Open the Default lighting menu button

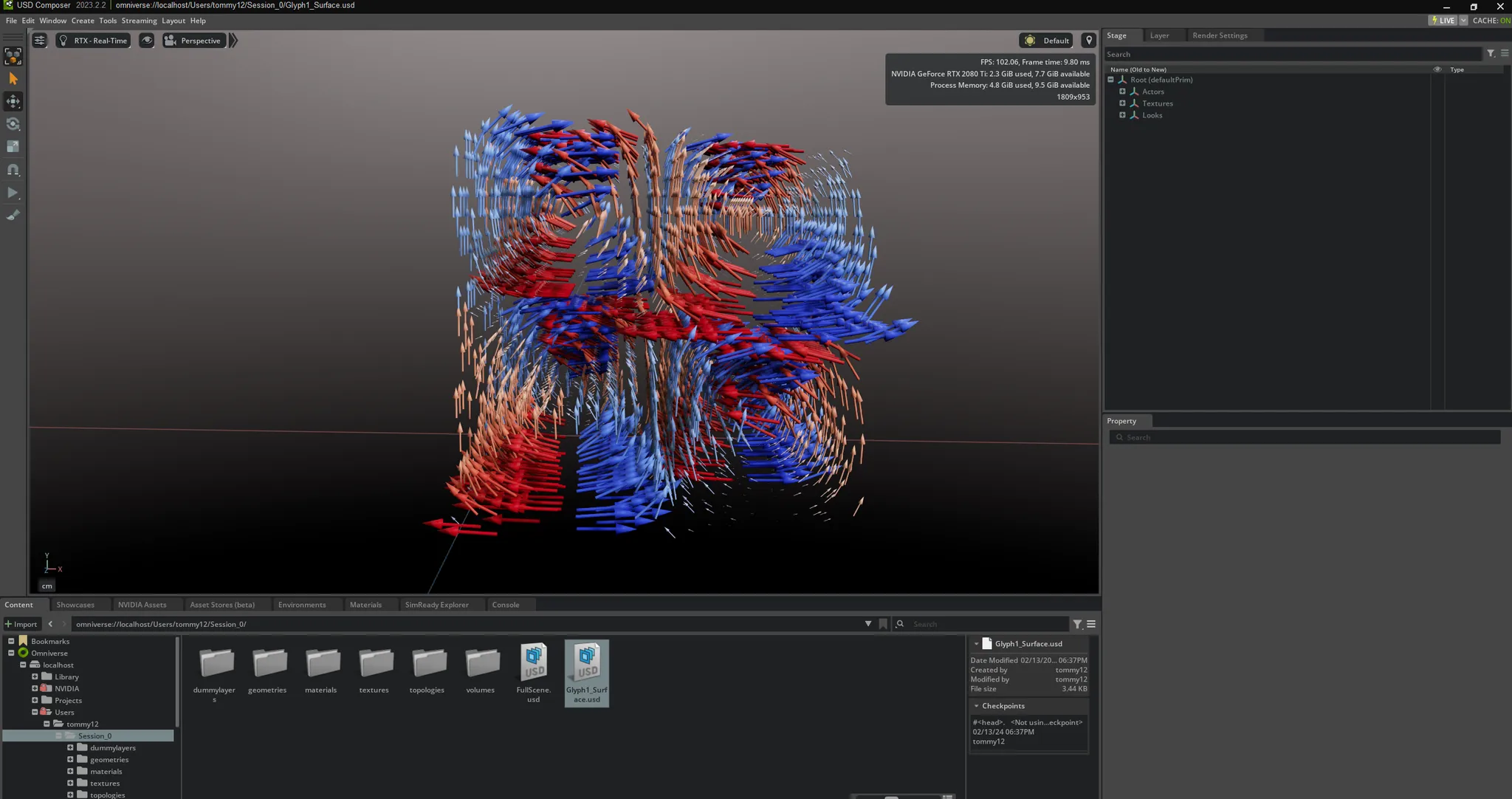[1047, 41]
